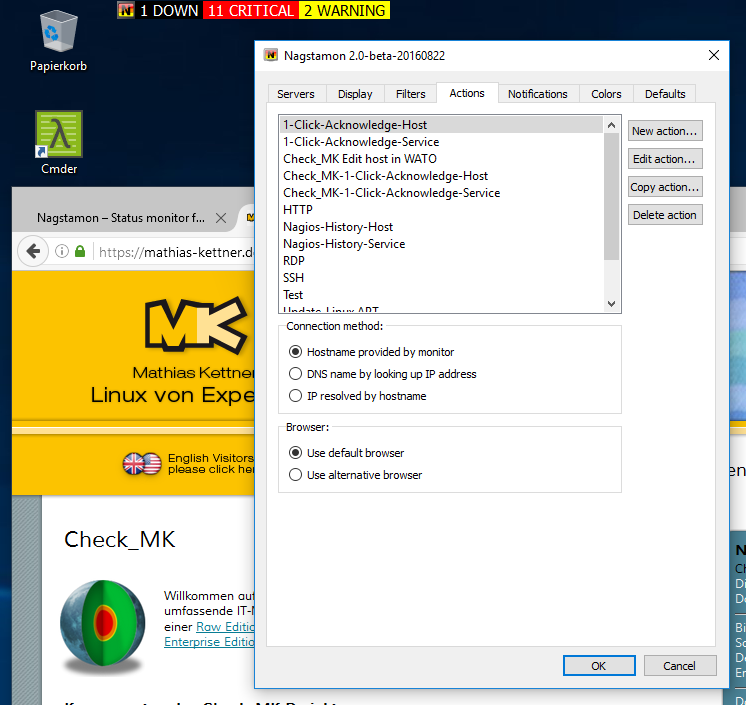This screenshot has height=705, width=746.
Task: Choose Use default browser
Action: tap(346, 453)
